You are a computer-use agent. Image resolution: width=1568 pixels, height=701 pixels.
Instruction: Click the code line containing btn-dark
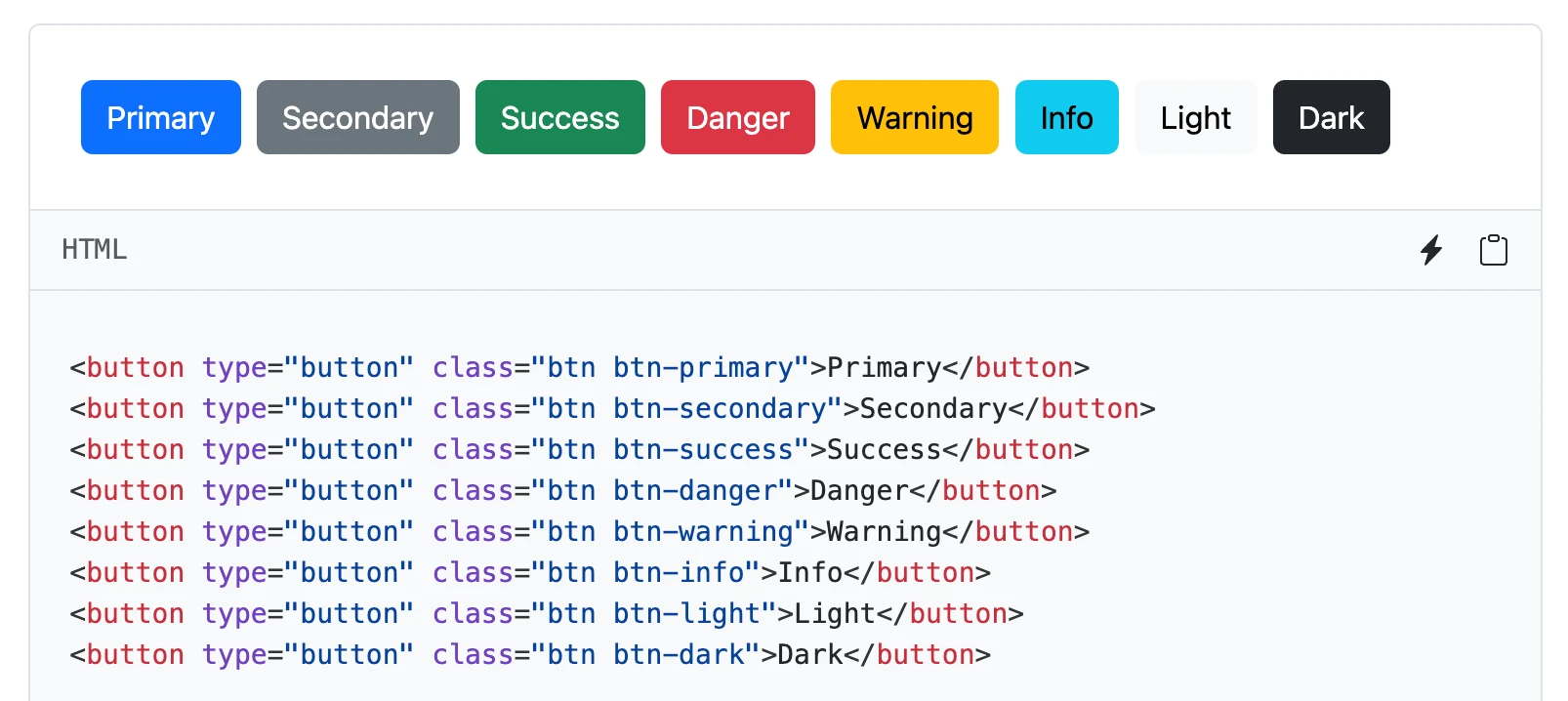pyautogui.click(x=530, y=655)
